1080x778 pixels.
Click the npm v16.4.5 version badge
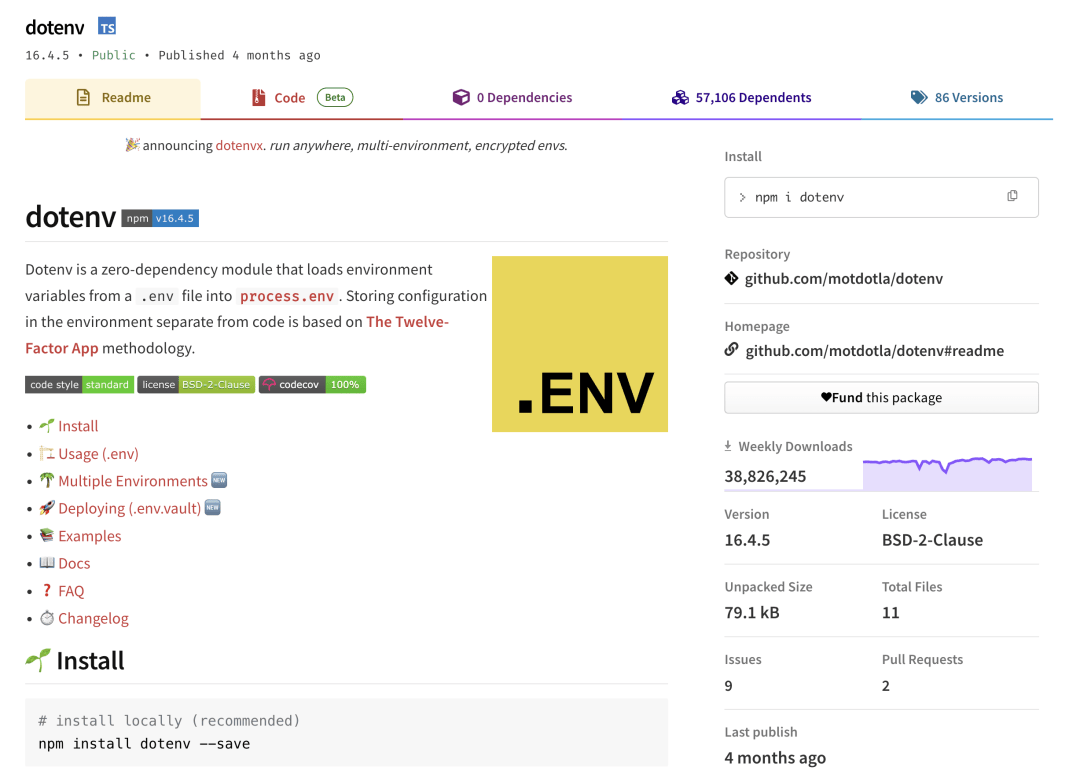tap(160, 218)
